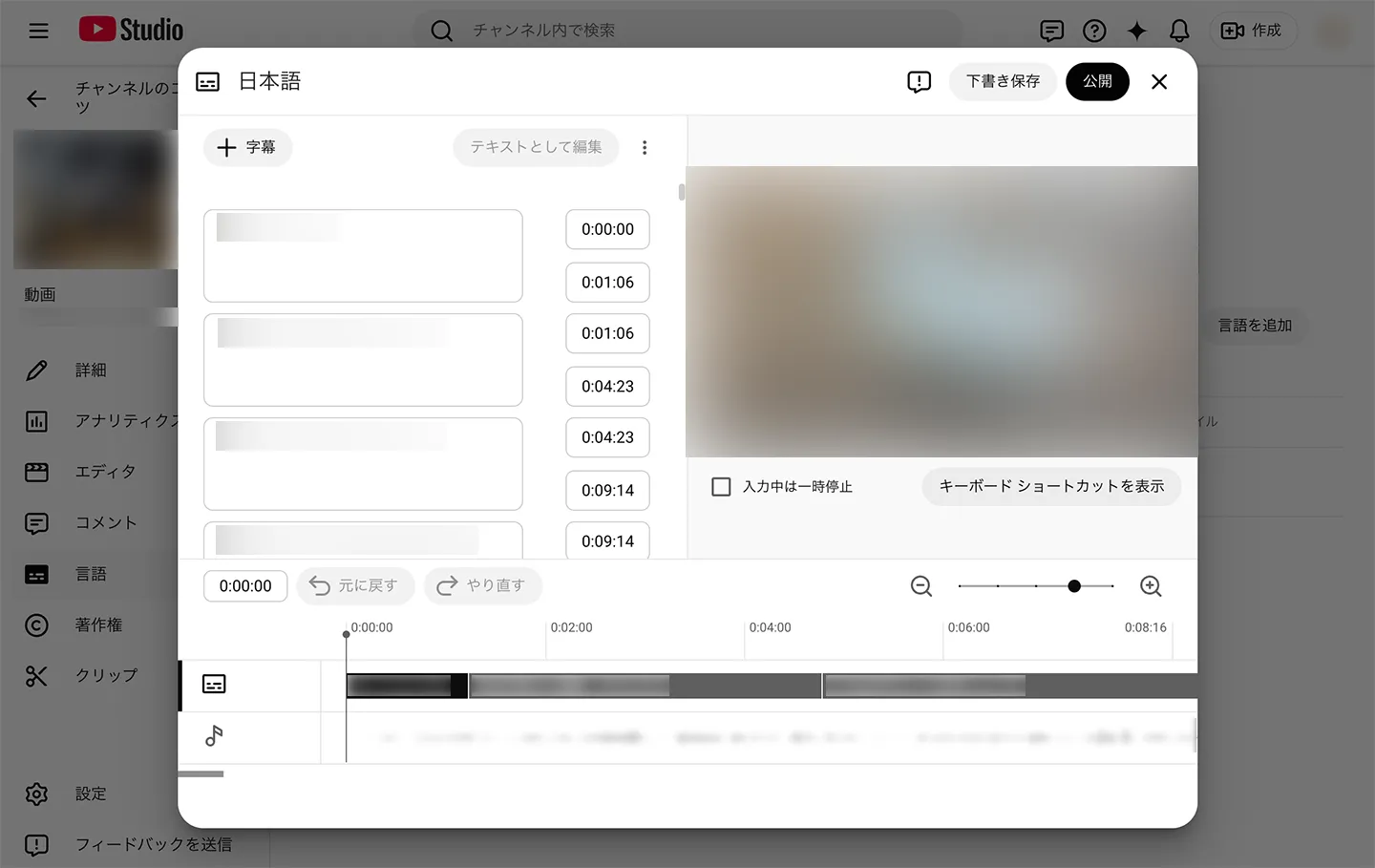1375x868 pixels.
Task: Click 言語を追加 button in background page
Action: [x=1255, y=326]
